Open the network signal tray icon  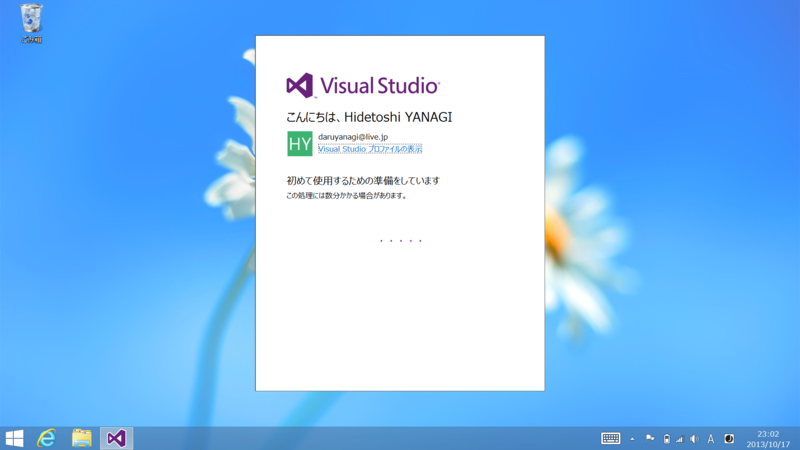(x=680, y=439)
